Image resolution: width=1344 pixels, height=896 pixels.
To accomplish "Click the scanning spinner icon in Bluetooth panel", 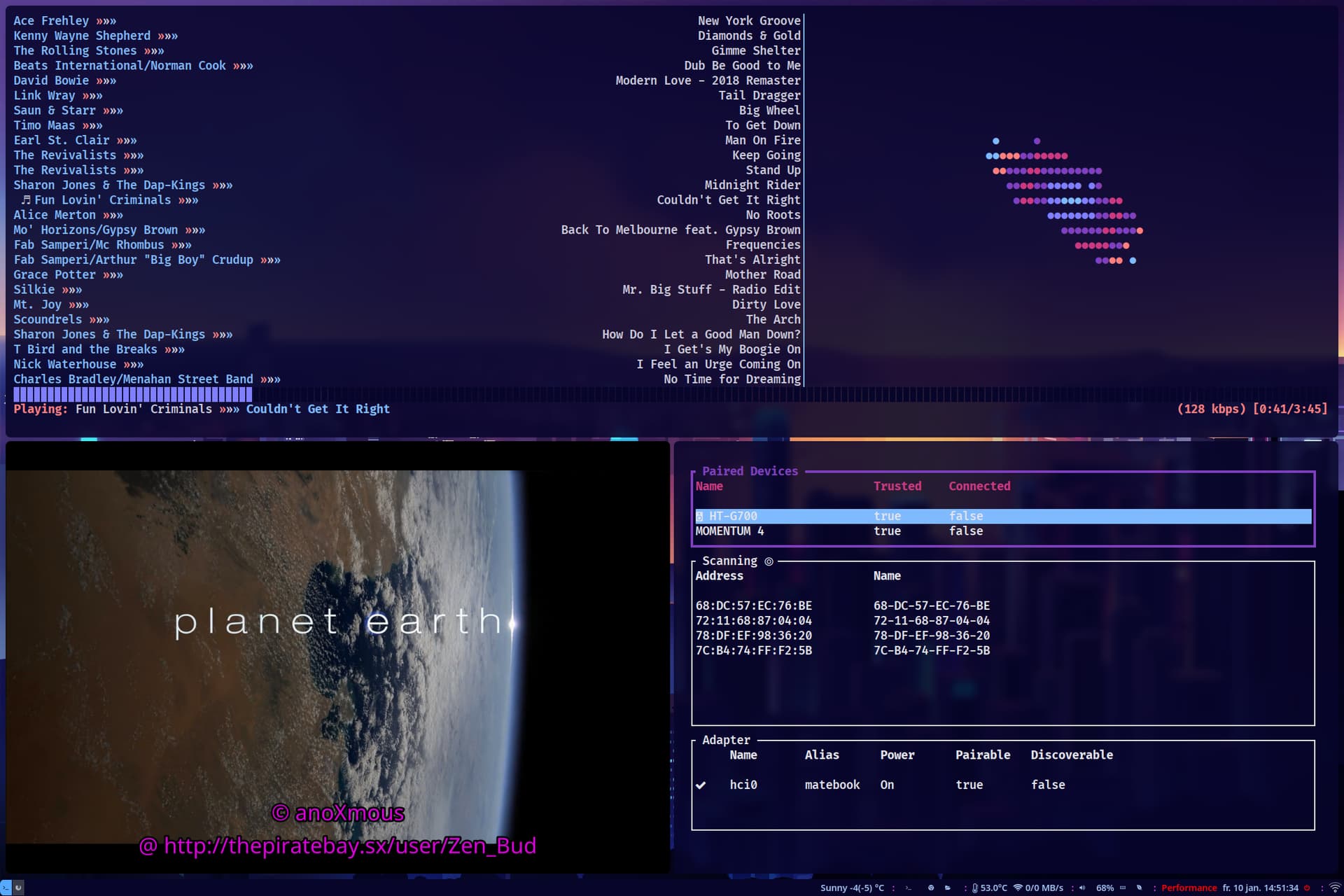I will (x=769, y=561).
